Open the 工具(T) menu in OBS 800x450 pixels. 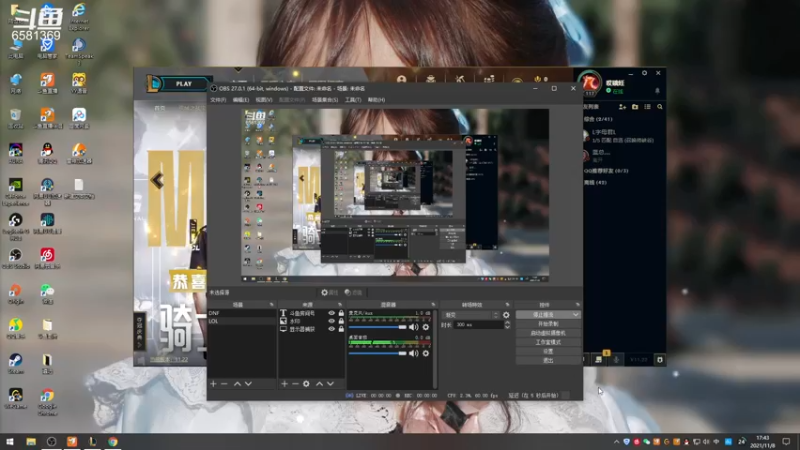(353, 100)
